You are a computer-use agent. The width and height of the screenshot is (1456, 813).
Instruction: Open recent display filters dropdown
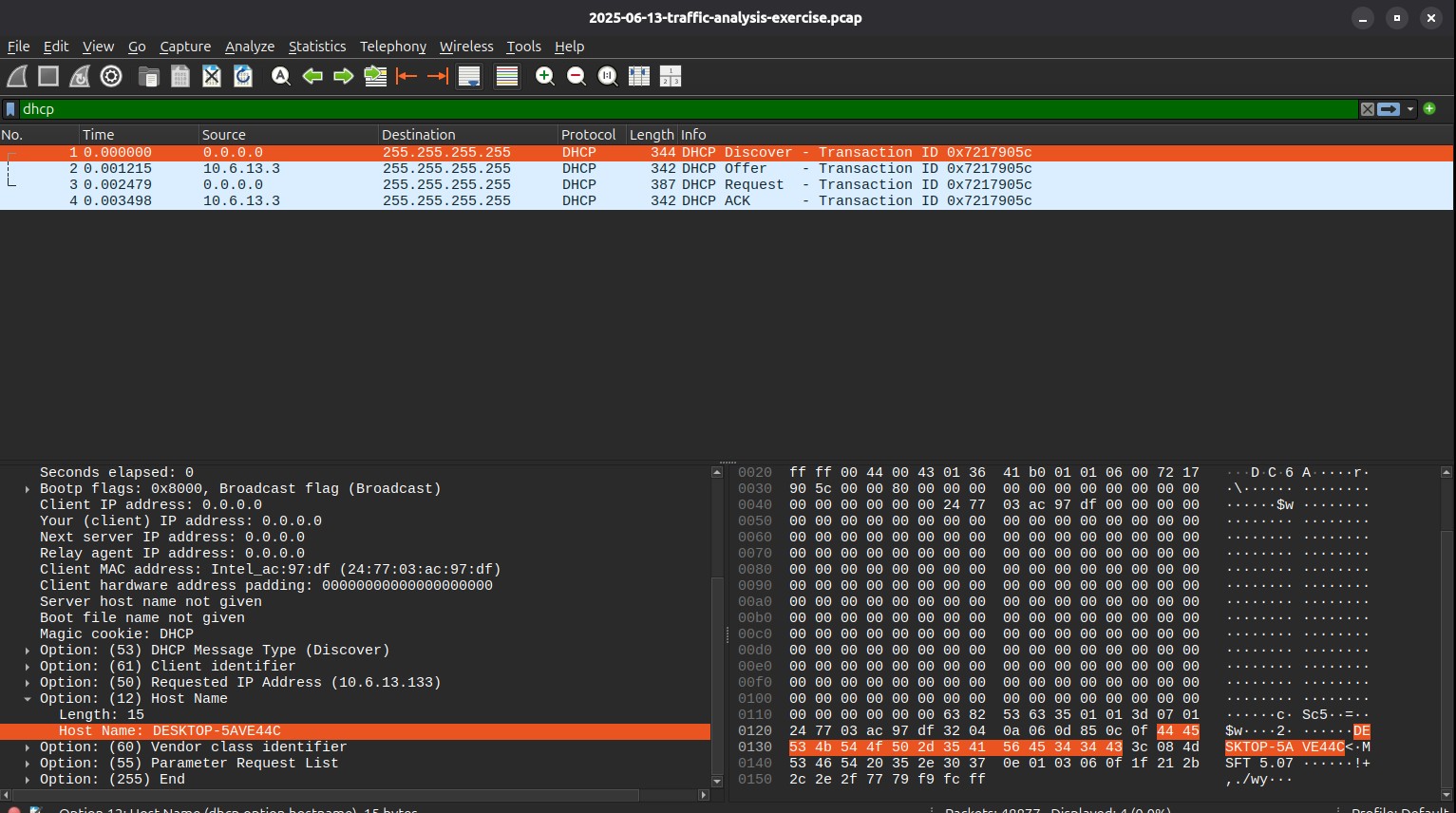click(1410, 109)
